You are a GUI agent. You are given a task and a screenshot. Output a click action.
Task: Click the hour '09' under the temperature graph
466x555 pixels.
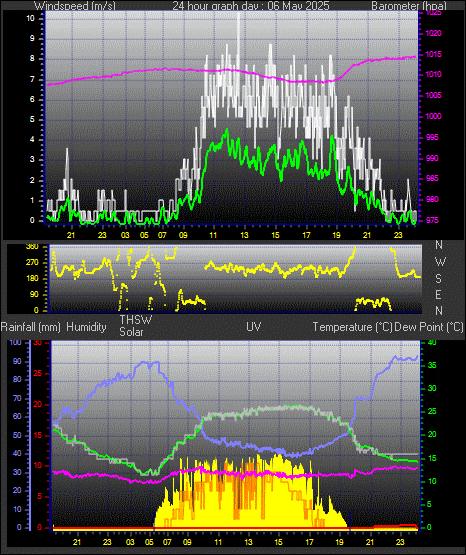(187, 542)
